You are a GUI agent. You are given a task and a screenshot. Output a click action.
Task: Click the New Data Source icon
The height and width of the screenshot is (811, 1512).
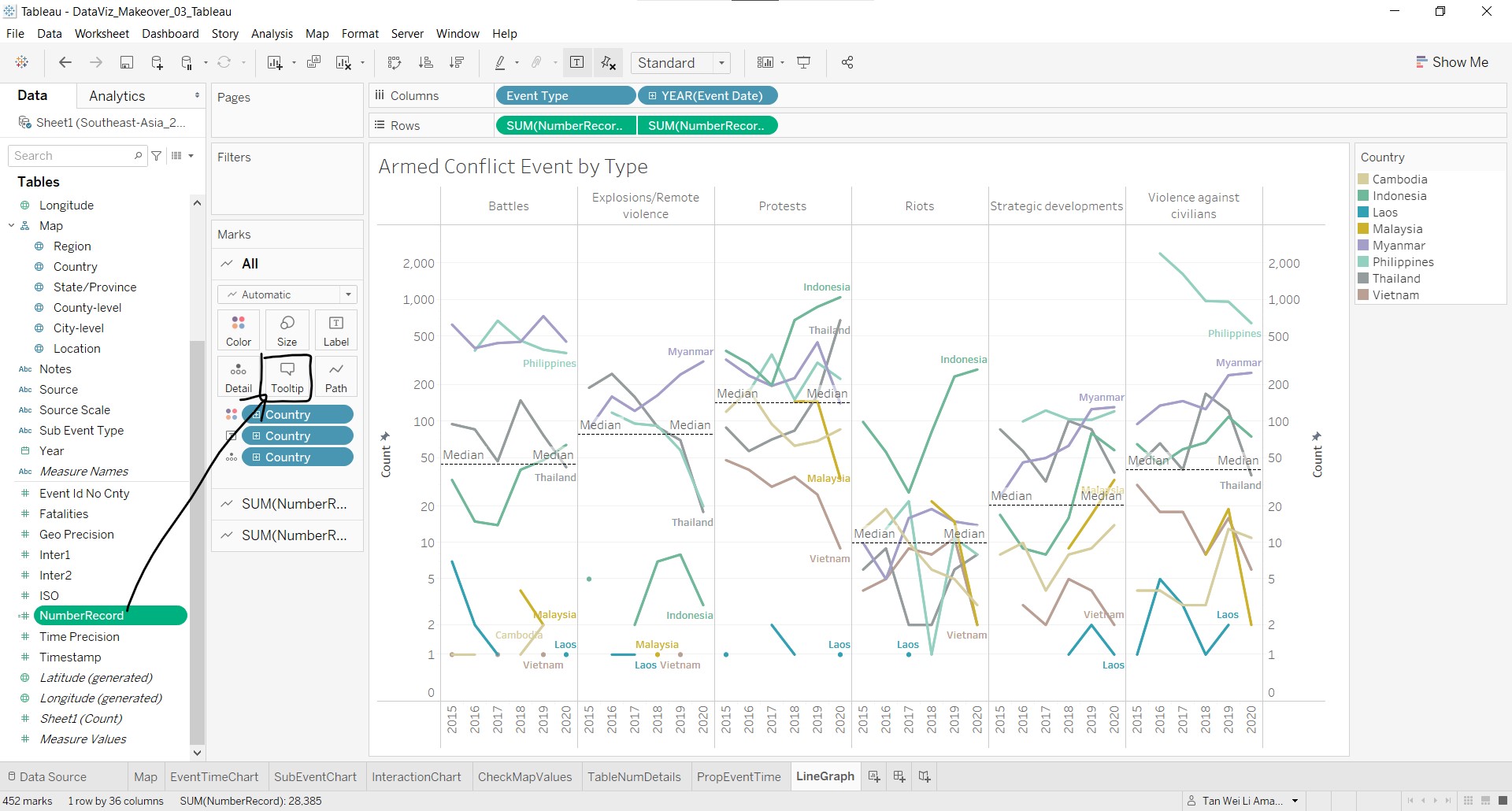click(x=157, y=63)
